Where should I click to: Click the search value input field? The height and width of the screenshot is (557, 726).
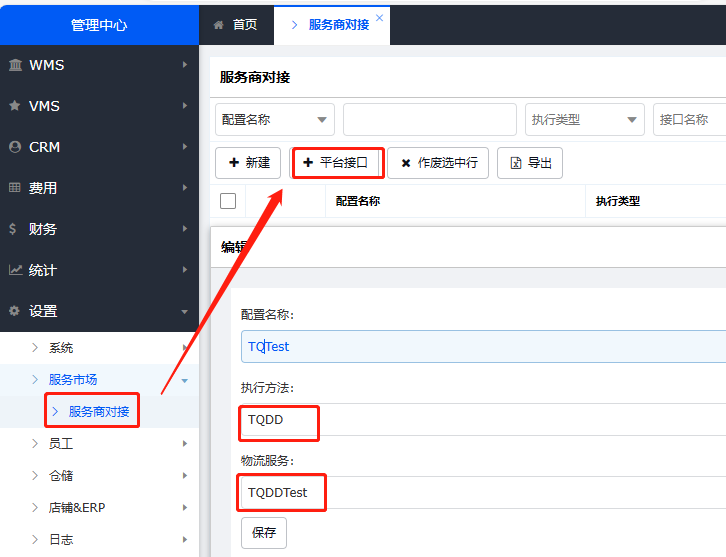click(x=430, y=120)
